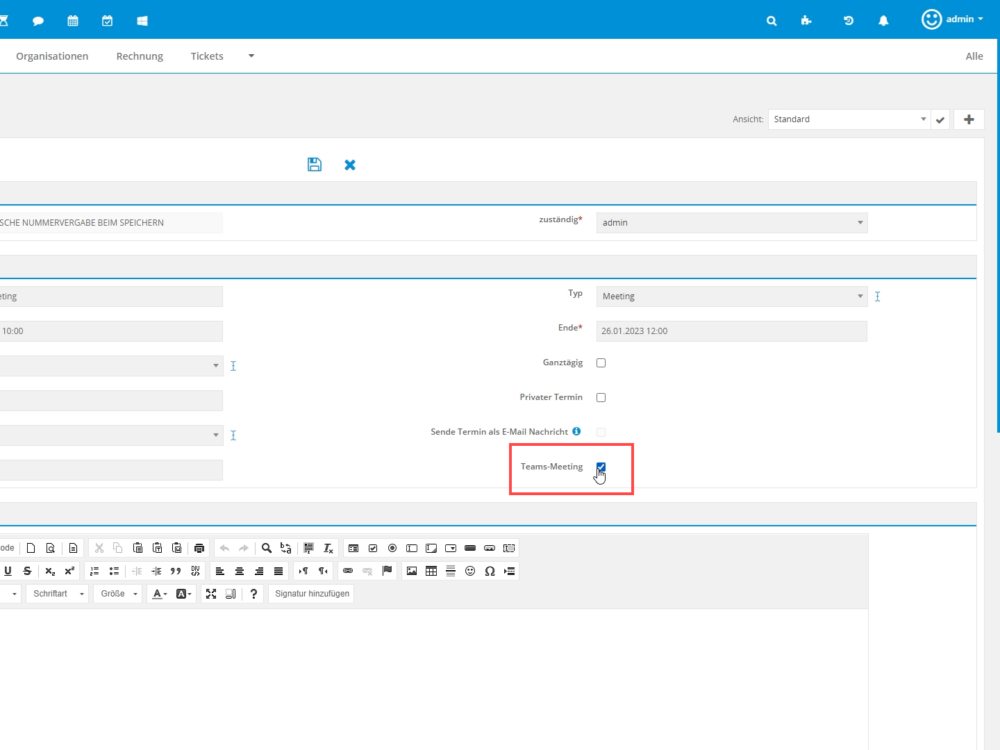1000x750 pixels.
Task: Open the Typ dropdown showing Meeting
Action: (x=731, y=296)
